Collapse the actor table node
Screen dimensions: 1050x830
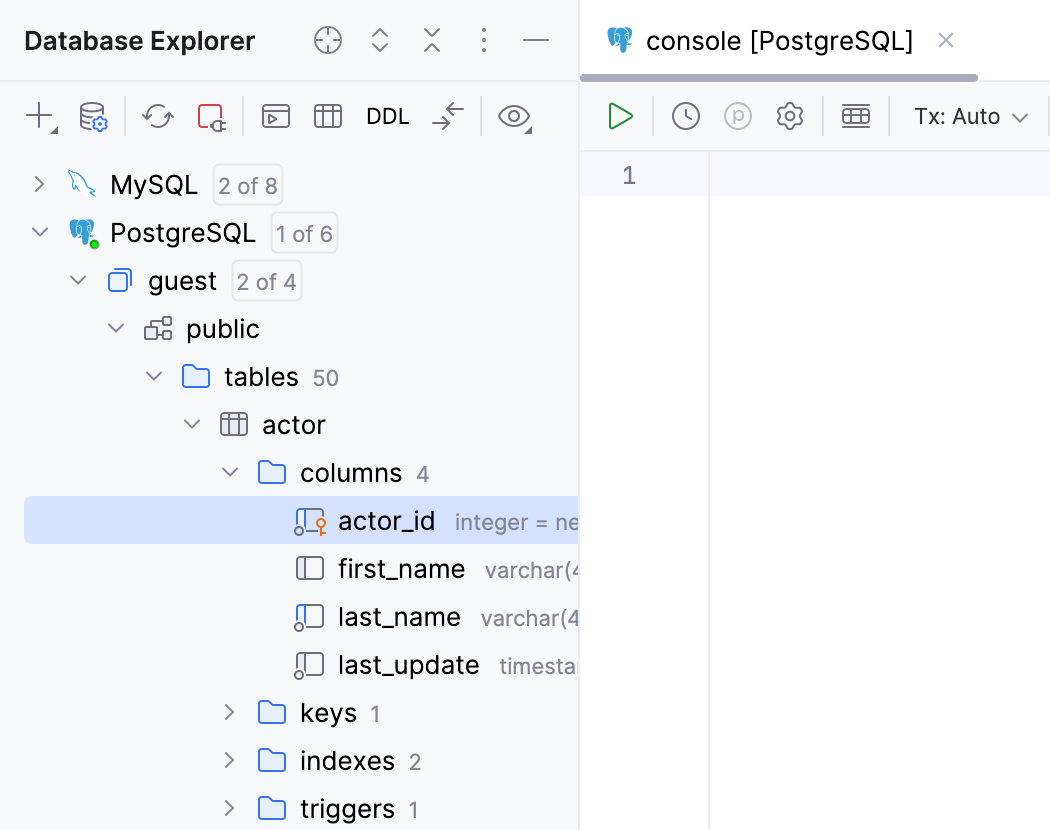[192, 424]
